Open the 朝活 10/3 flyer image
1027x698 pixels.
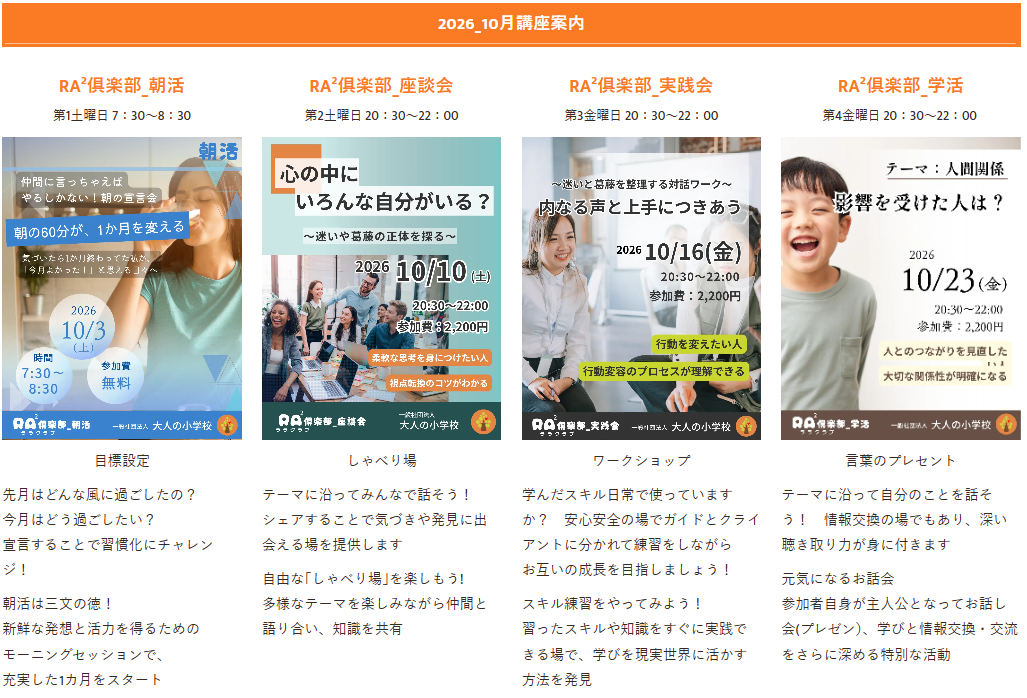coord(122,288)
